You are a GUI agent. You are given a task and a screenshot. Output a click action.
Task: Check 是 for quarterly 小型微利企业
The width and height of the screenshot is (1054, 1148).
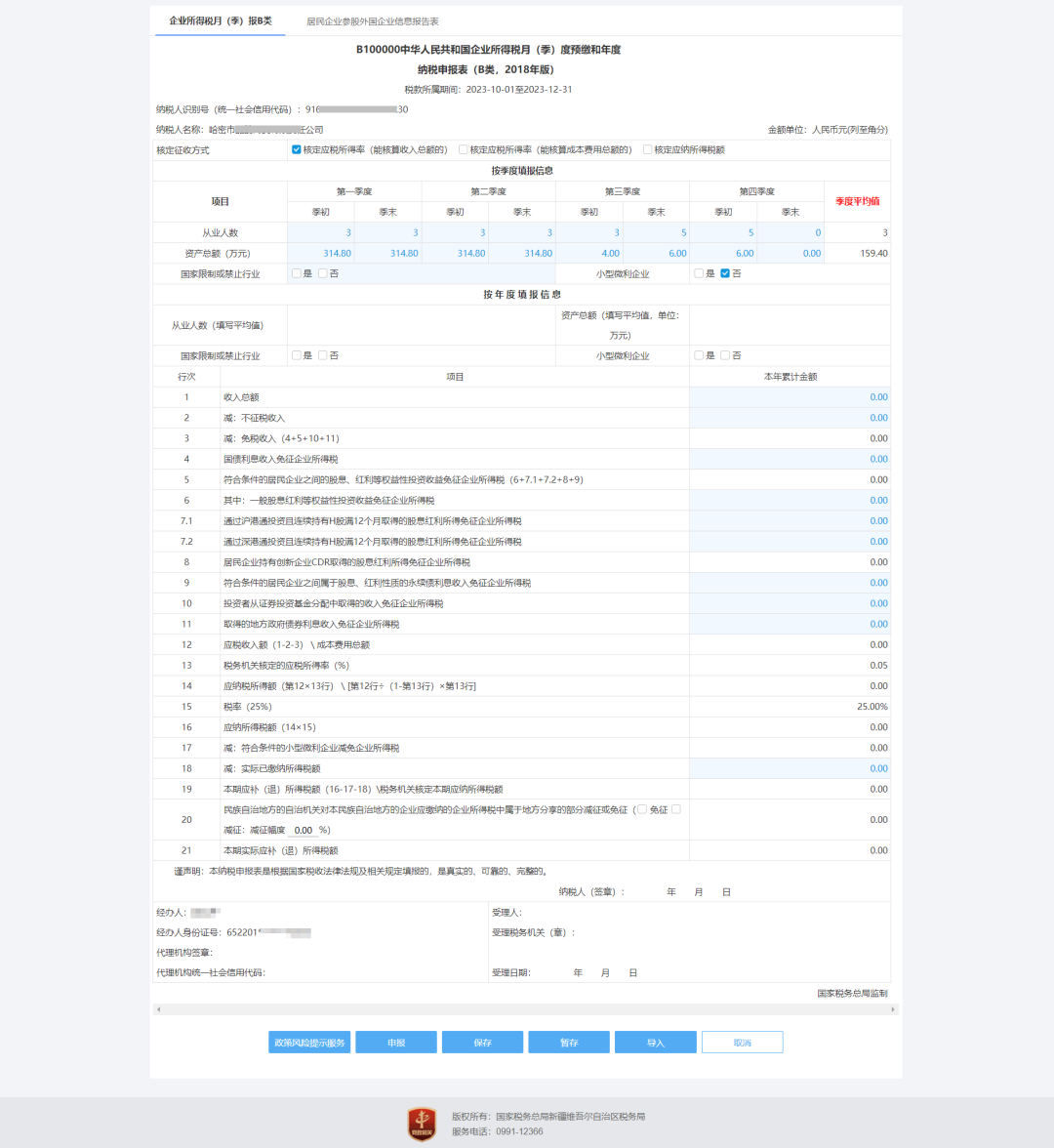[x=699, y=273]
